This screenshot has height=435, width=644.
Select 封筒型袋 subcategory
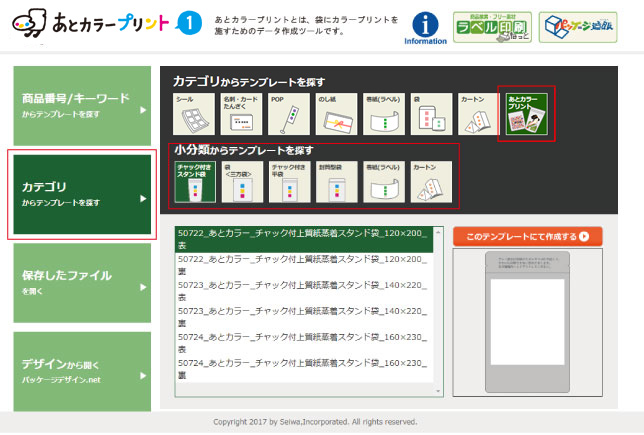[x=337, y=182]
